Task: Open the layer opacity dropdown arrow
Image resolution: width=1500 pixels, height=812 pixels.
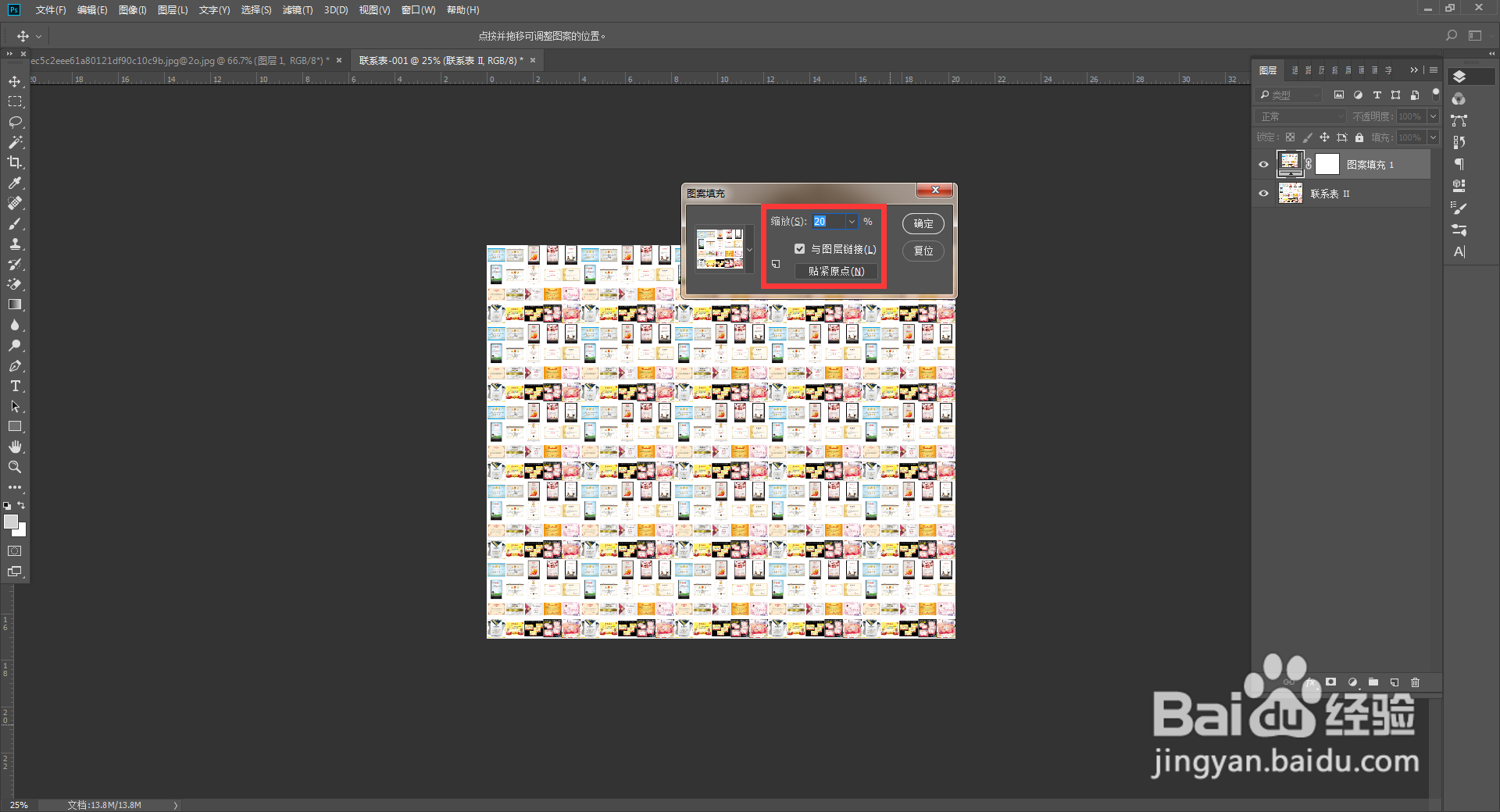Action: pyautogui.click(x=1433, y=116)
